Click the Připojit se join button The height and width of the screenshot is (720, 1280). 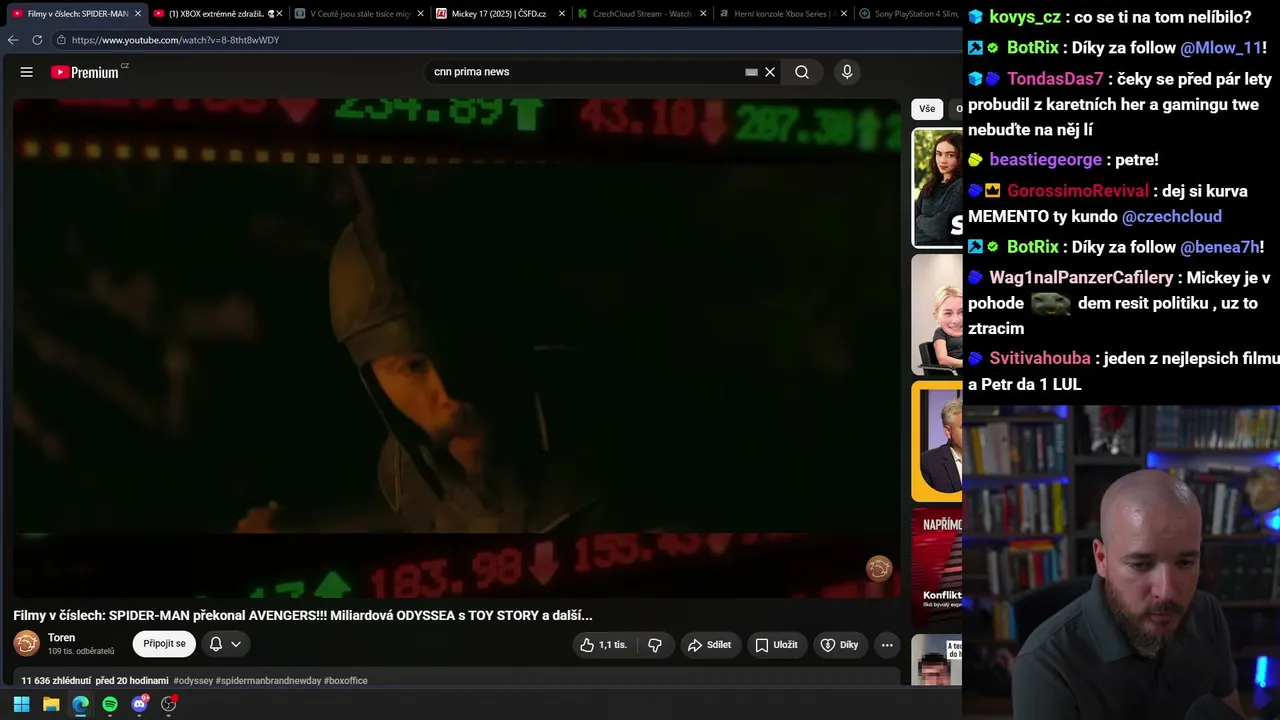[x=164, y=644]
